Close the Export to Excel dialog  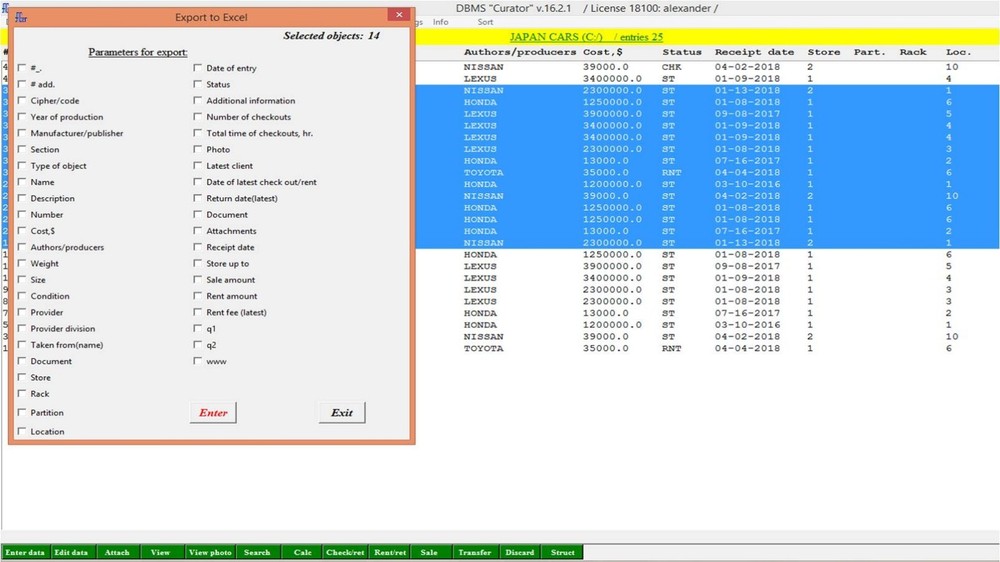tap(399, 15)
